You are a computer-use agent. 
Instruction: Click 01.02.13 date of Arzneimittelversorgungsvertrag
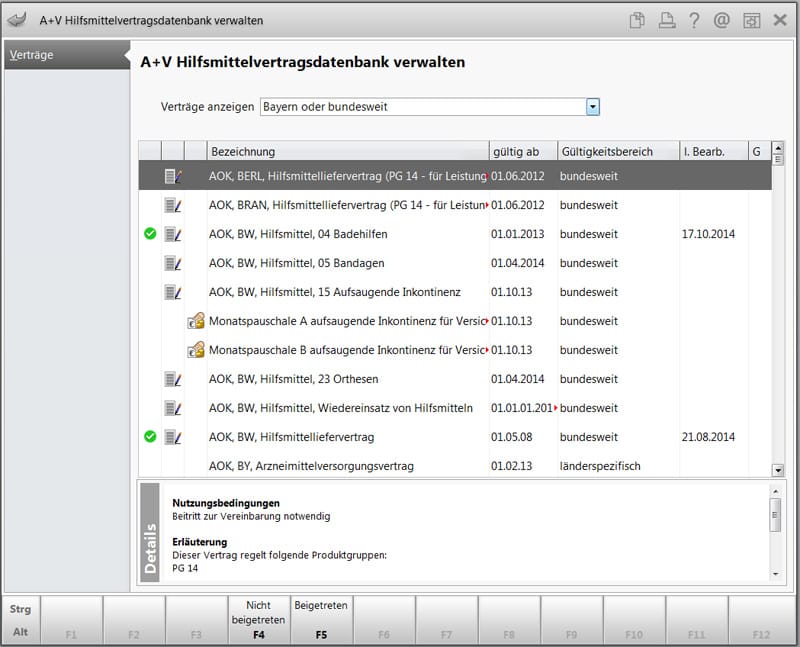[x=511, y=466]
